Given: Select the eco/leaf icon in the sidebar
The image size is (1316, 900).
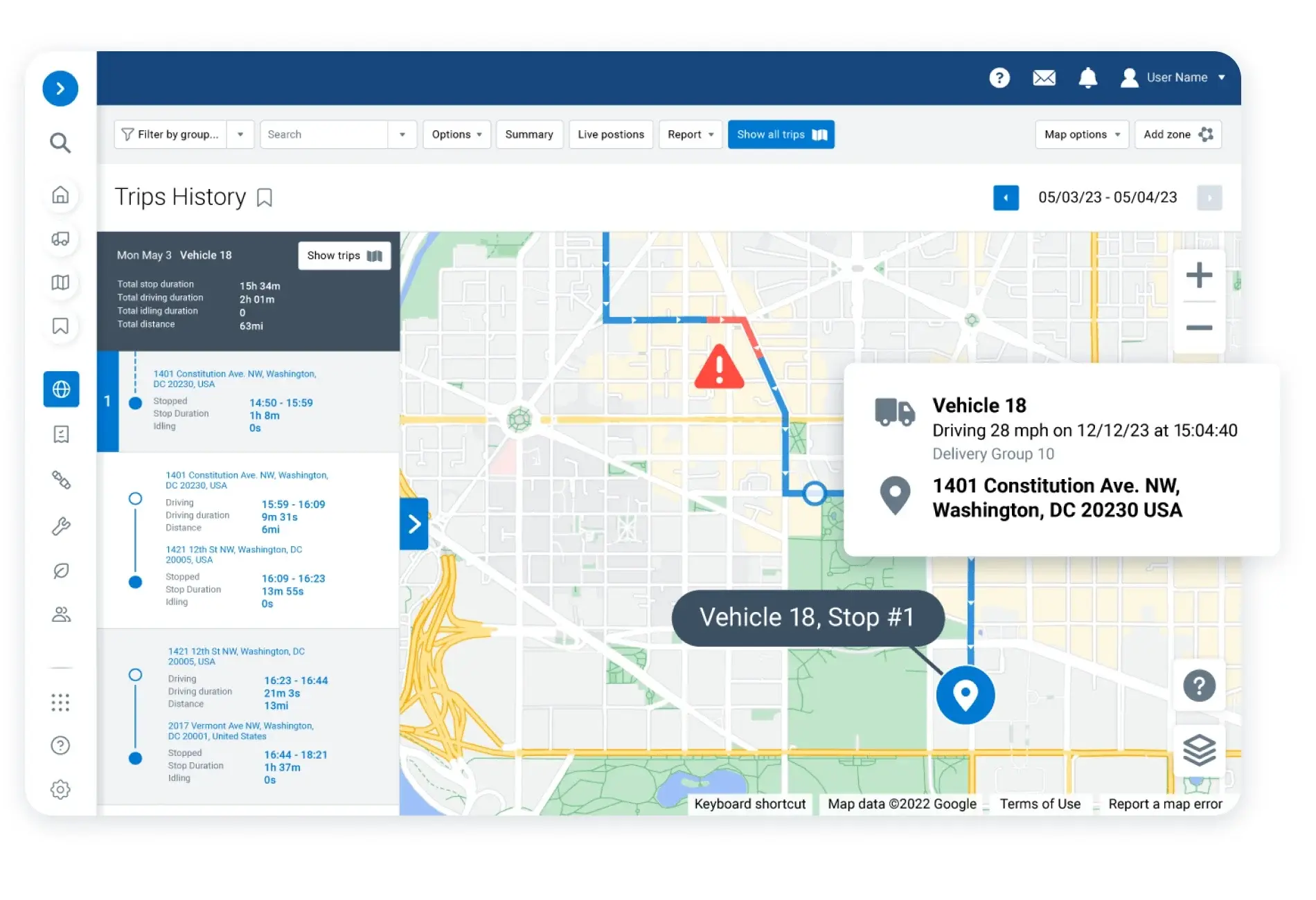Looking at the screenshot, I should click(61, 571).
